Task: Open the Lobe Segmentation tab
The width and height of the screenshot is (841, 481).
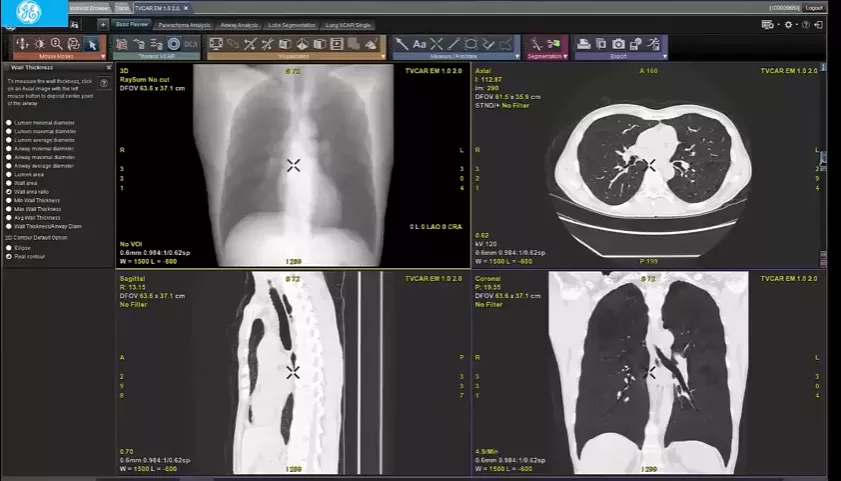Action: tap(292, 25)
